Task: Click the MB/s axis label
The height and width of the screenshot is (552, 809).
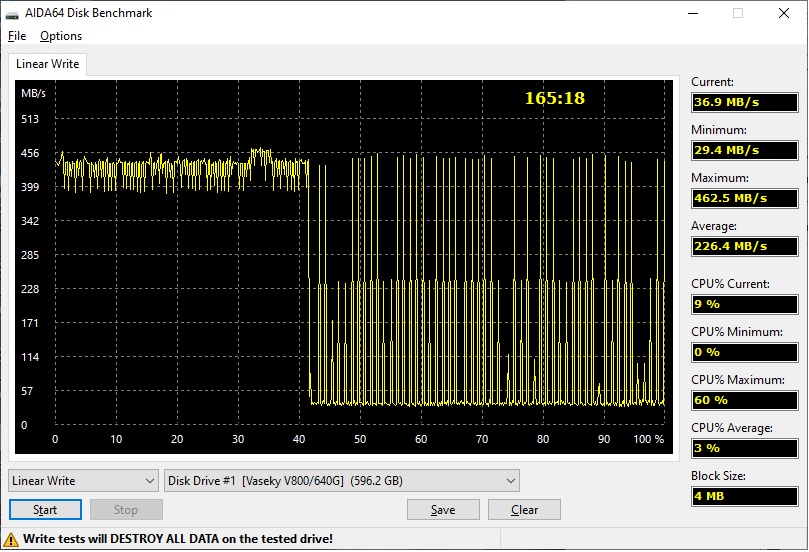Action: (34, 93)
